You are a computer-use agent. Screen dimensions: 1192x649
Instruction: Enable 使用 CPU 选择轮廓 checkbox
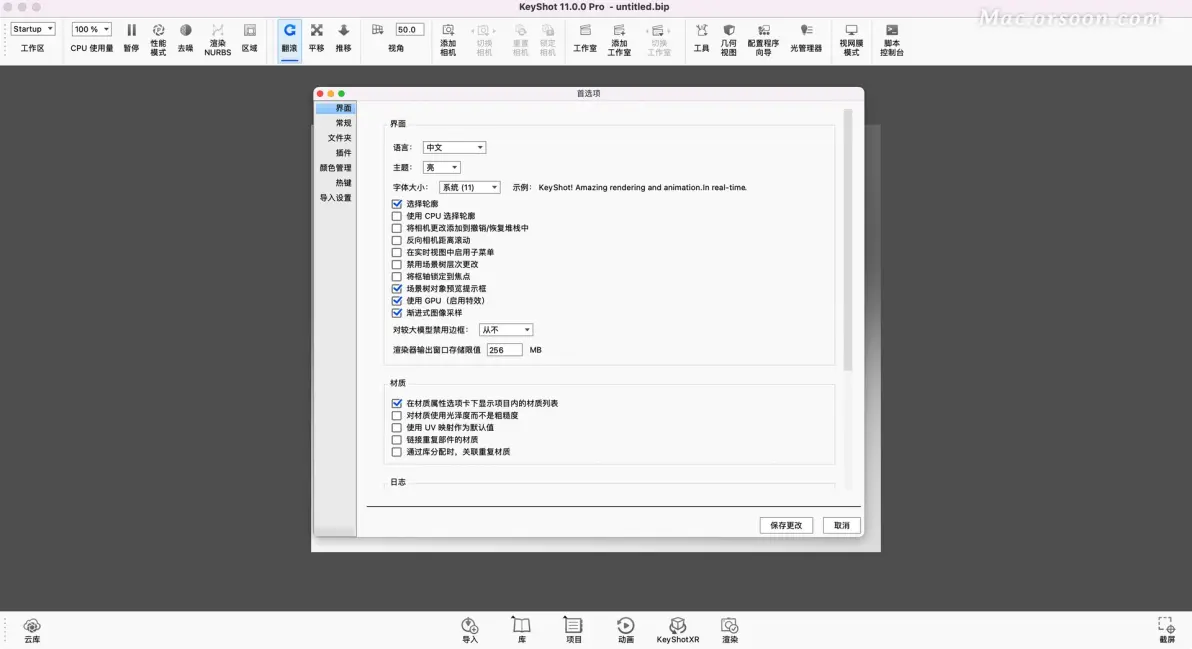[x=397, y=216]
